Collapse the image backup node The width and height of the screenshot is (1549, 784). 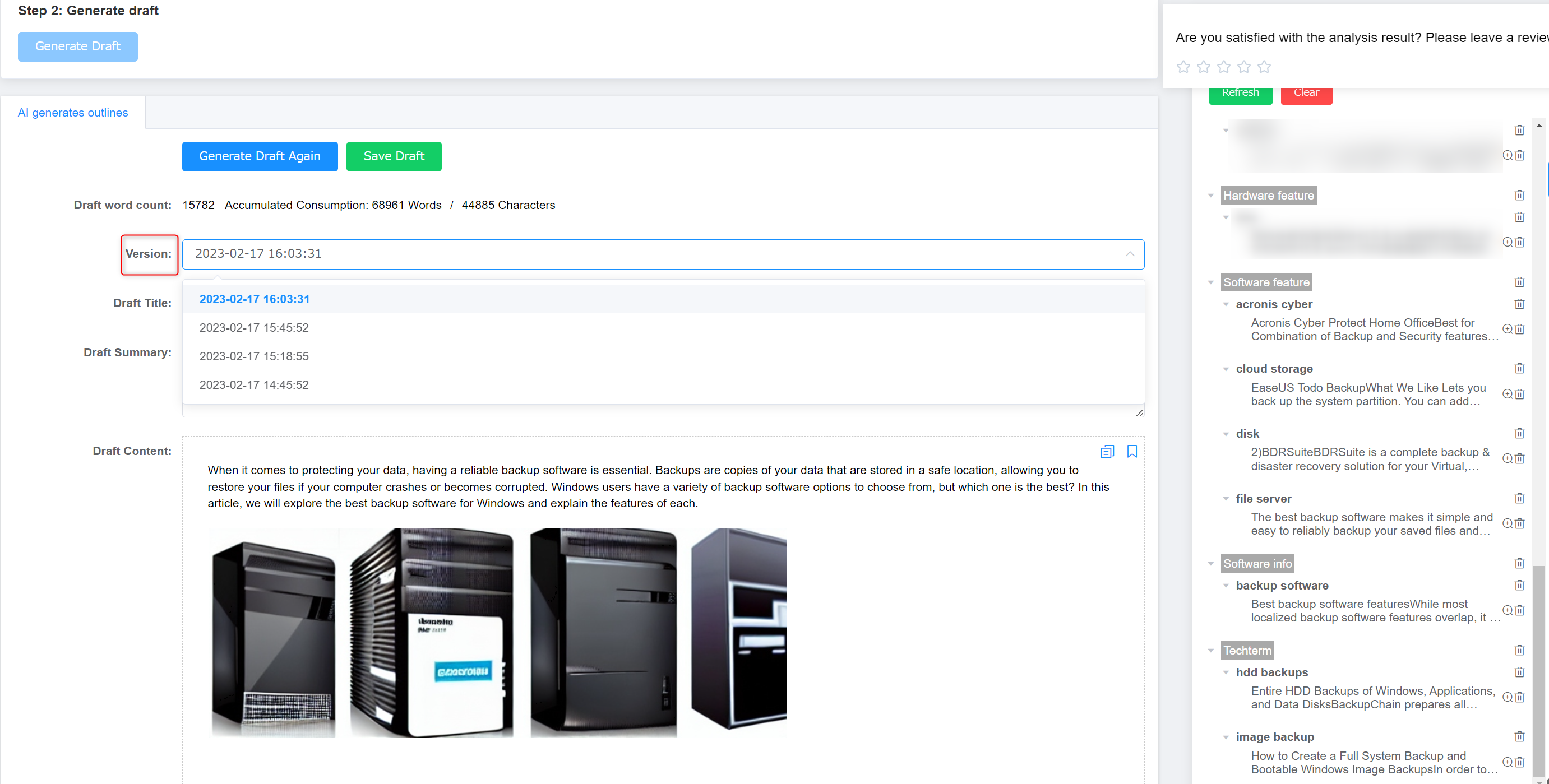[x=1226, y=737]
